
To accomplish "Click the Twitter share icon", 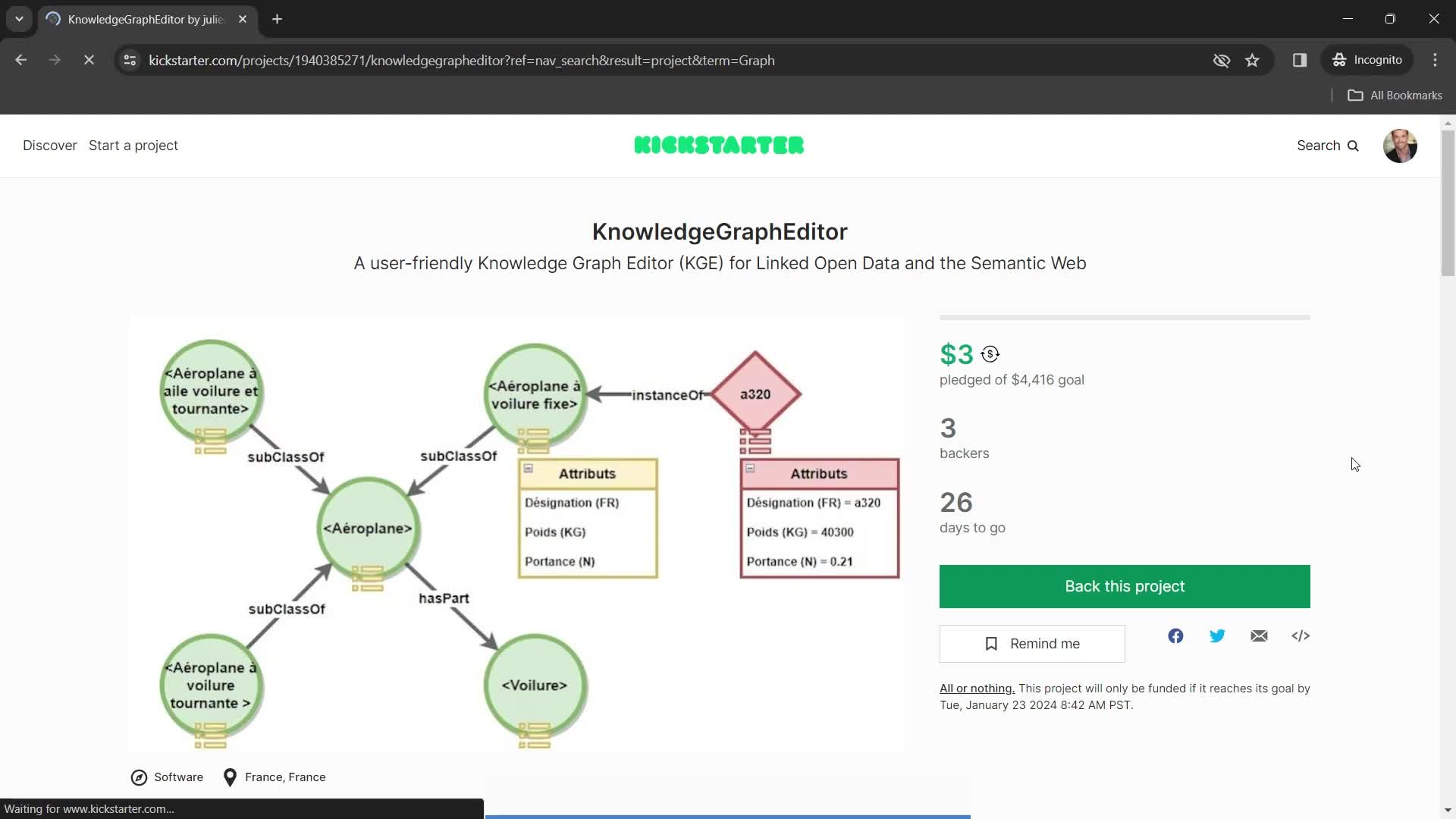I will (1217, 635).
